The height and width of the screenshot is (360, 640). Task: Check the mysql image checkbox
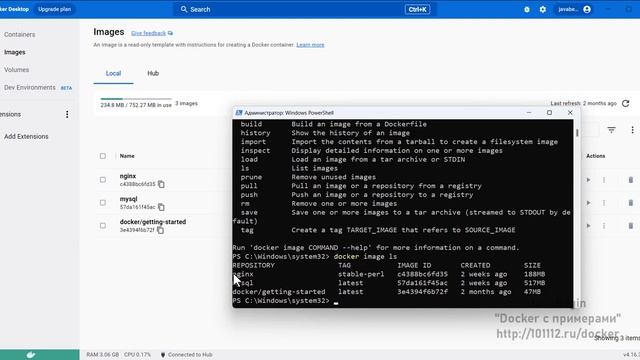(x=102, y=202)
